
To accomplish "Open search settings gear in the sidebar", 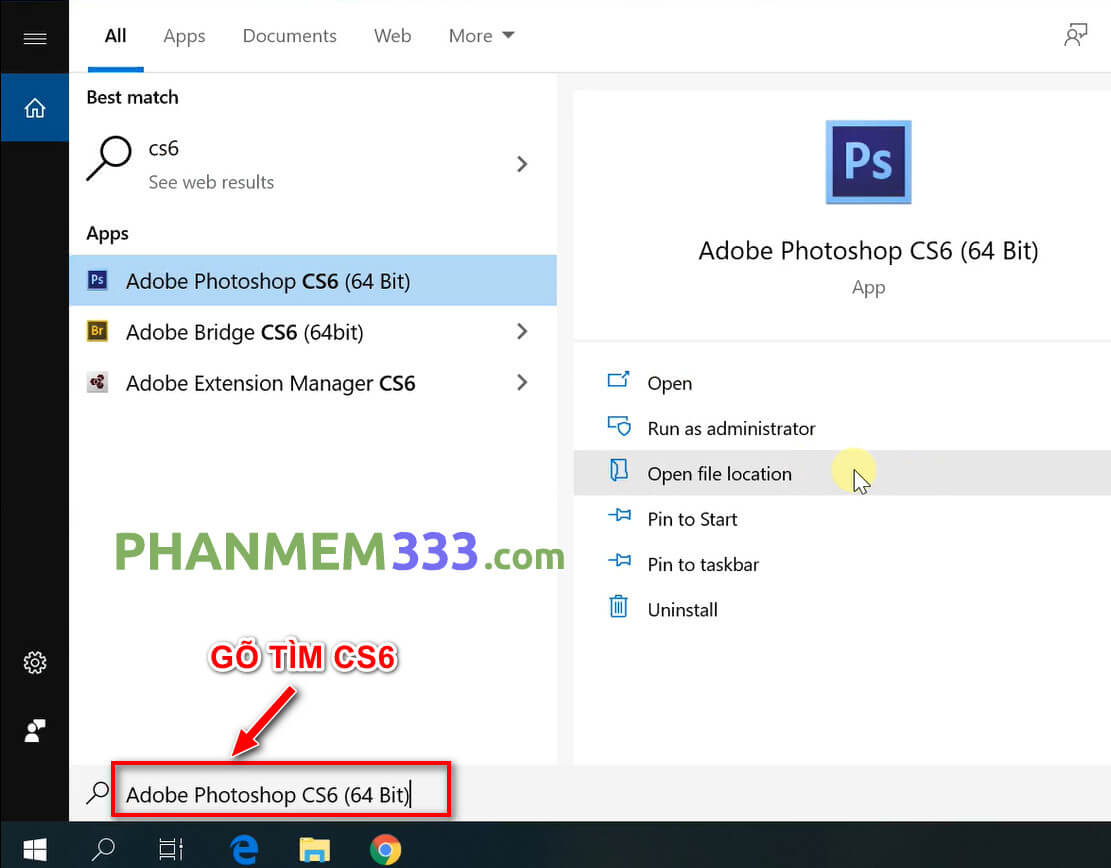I will point(35,663).
